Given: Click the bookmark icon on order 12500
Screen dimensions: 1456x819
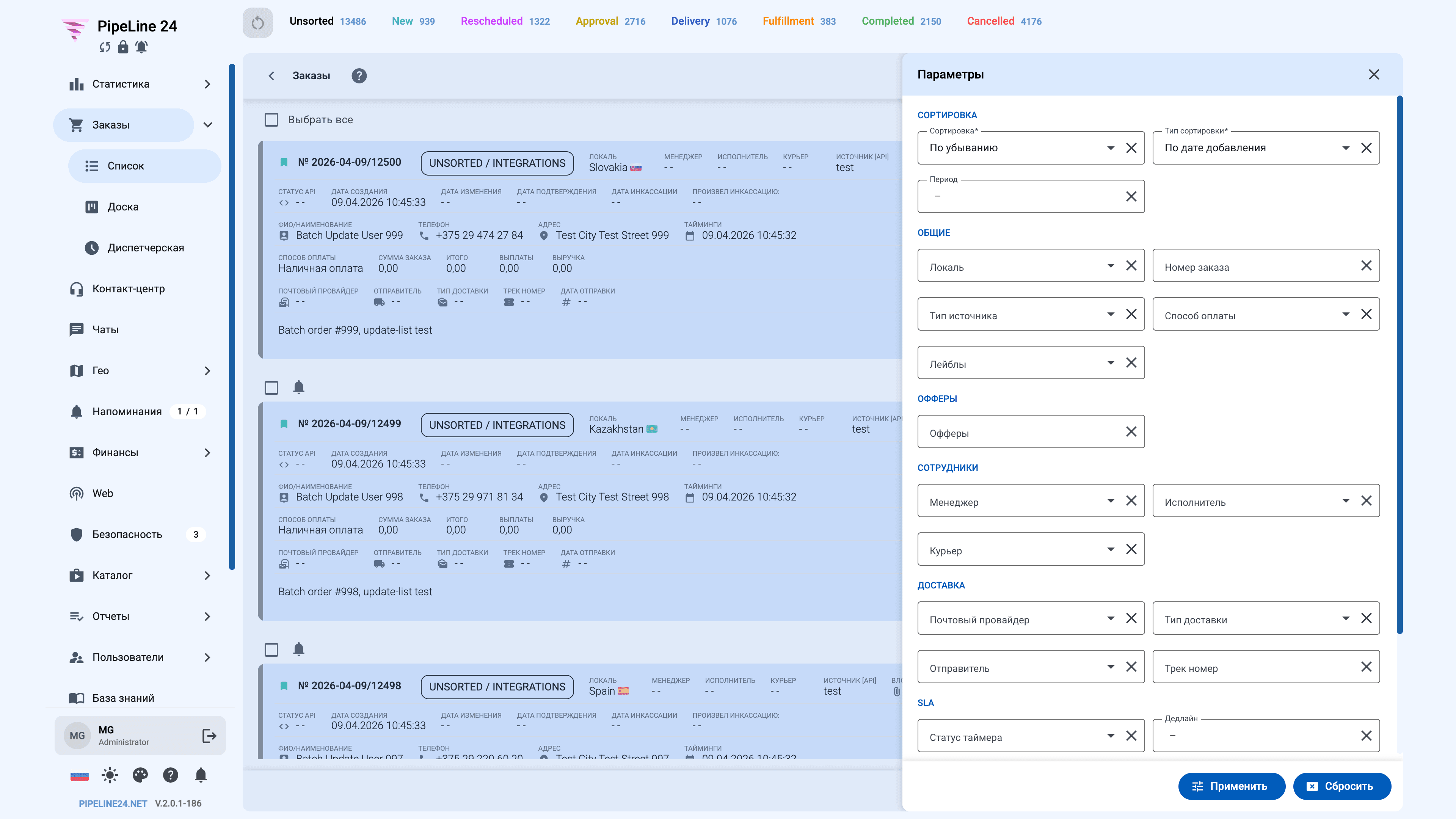Looking at the screenshot, I should click(284, 162).
